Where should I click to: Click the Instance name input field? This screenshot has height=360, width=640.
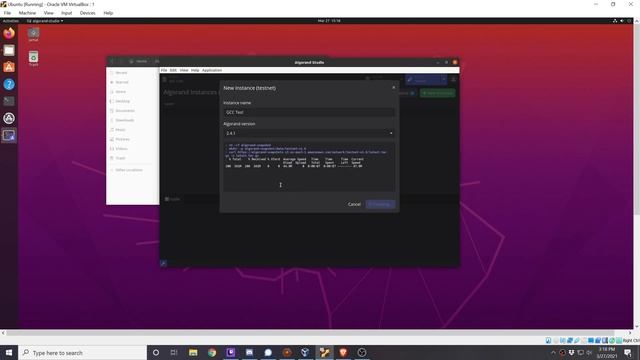[x=309, y=112]
